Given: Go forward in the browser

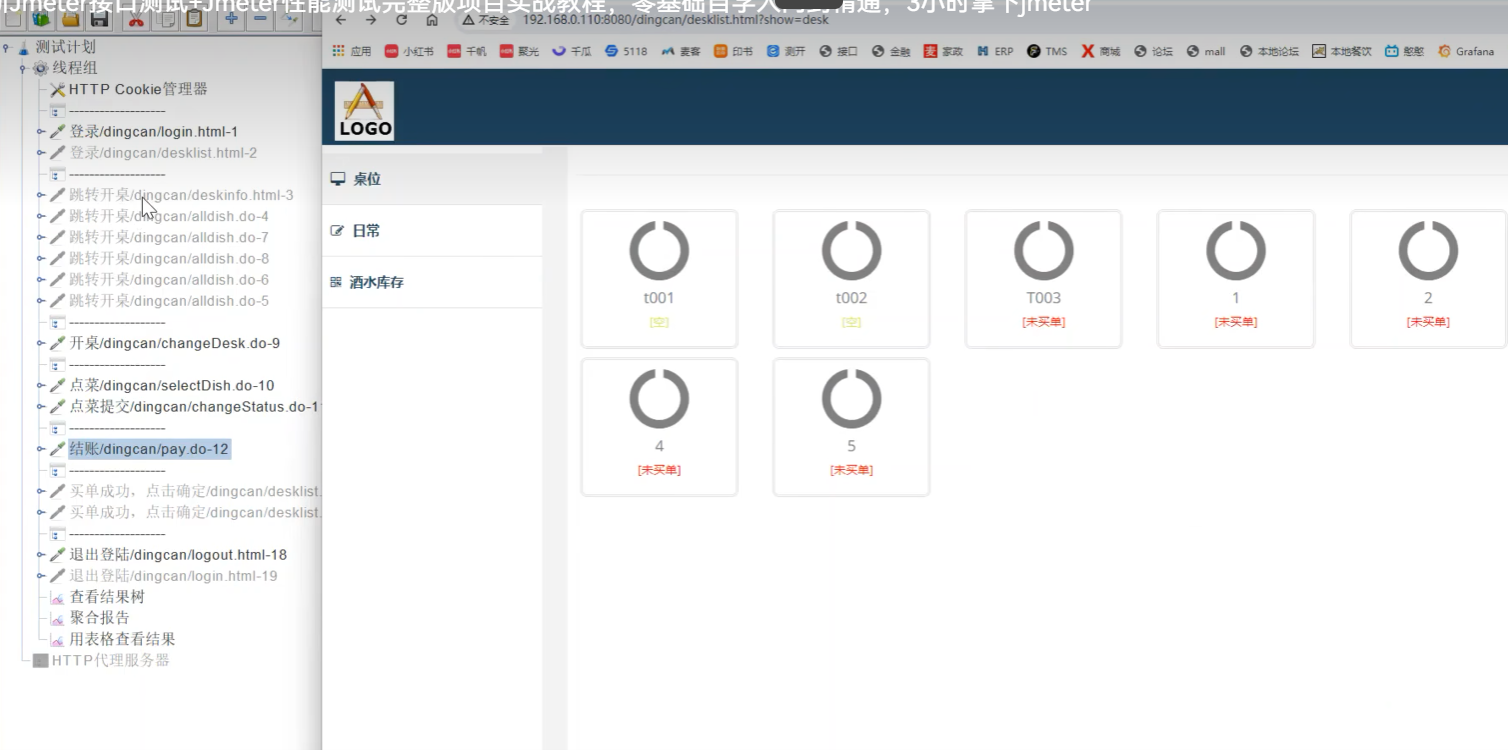Looking at the screenshot, I should (x=371, y=20).
